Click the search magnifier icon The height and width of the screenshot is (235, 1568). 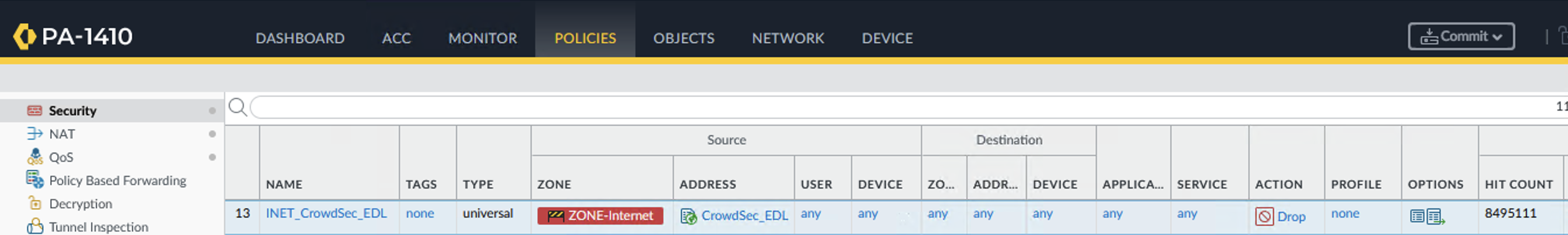point(237,108)
